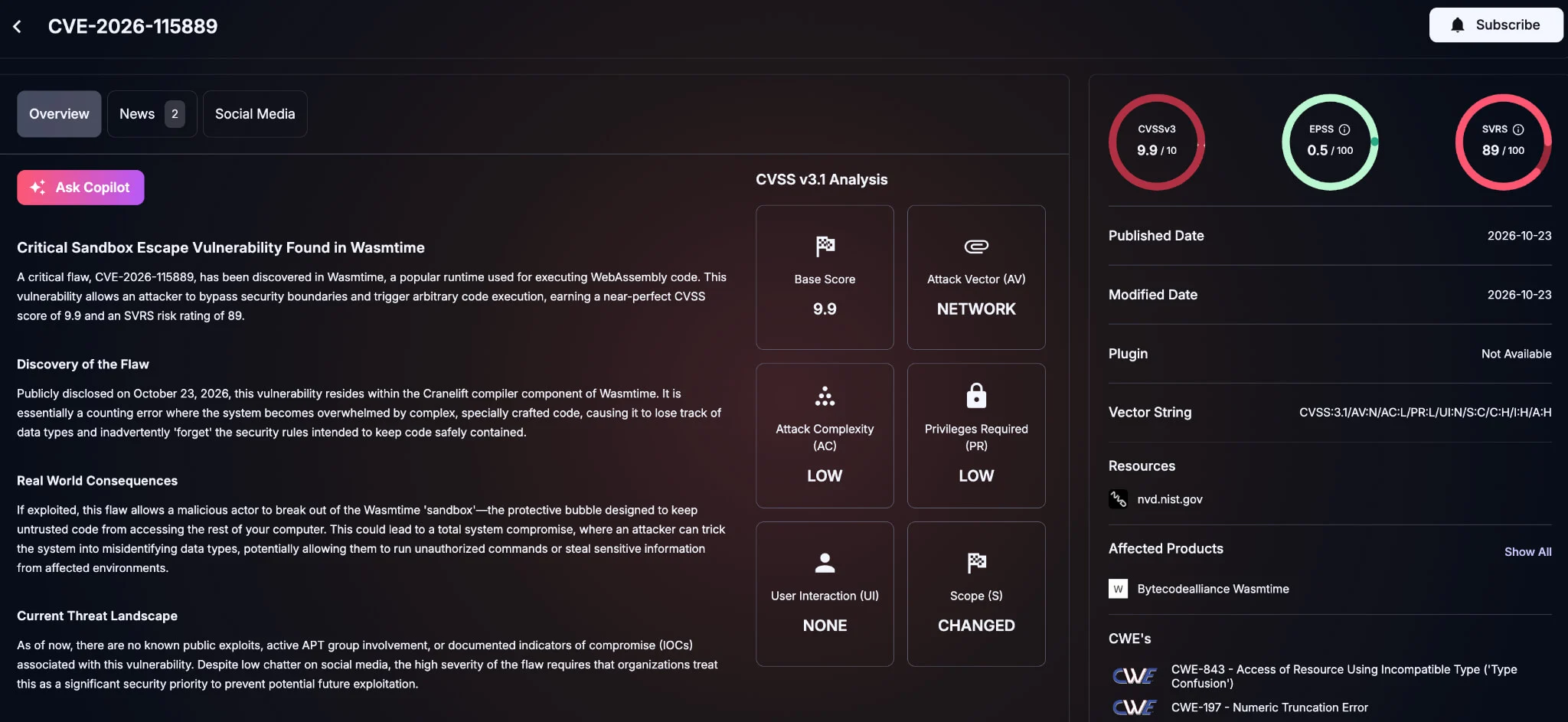The image size is (1568, 722).
Task: Click the CWE-197 Numeric Truncation Error entry
Action: click(1269, 707)
